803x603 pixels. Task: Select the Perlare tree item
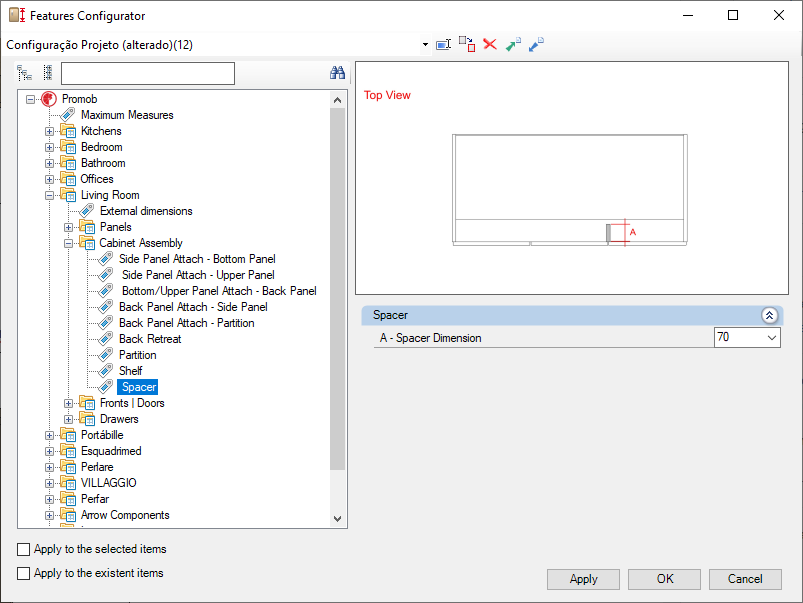[x=97, y=467]
